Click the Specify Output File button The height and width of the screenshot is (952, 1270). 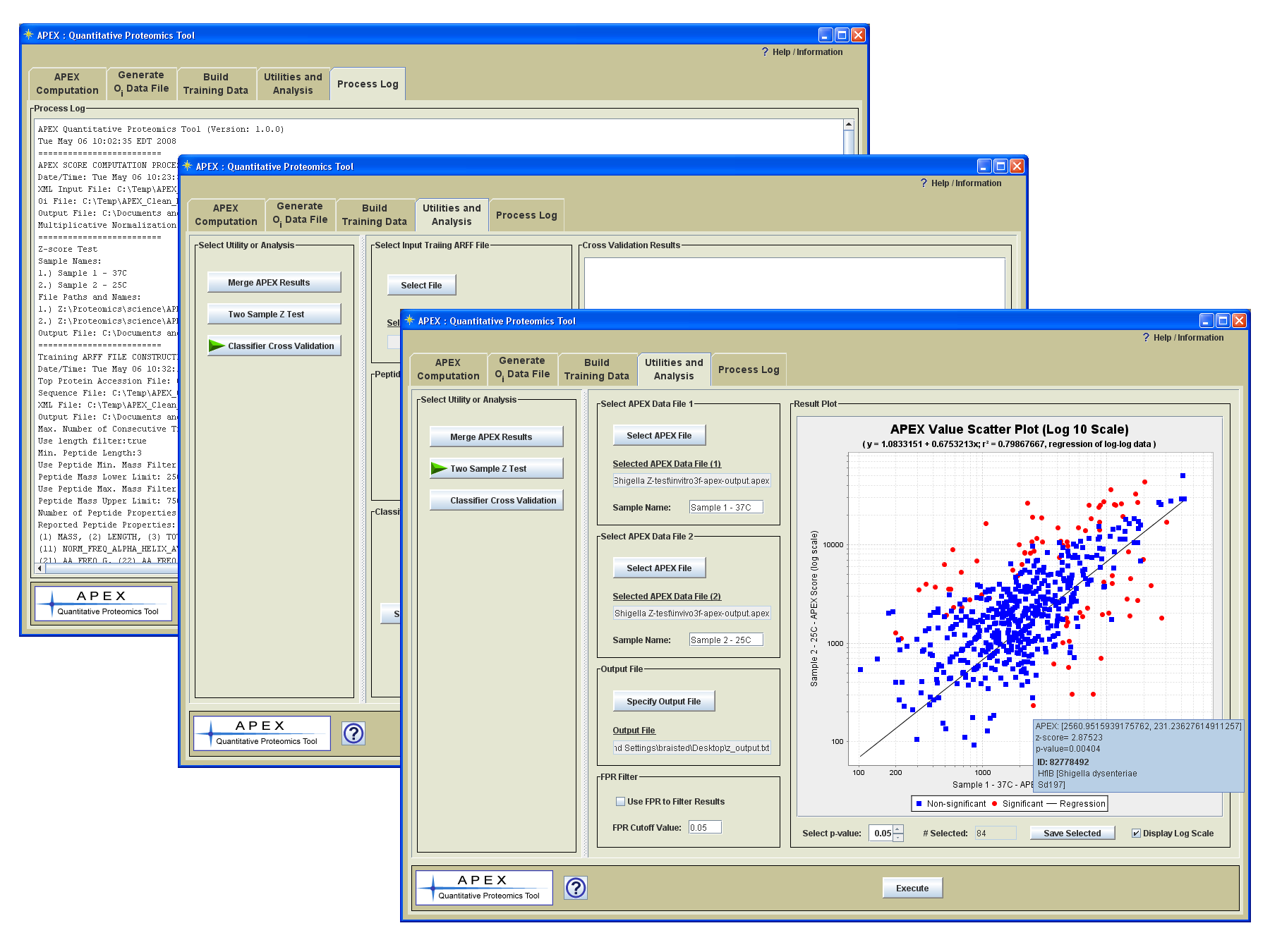coord(664,702)
